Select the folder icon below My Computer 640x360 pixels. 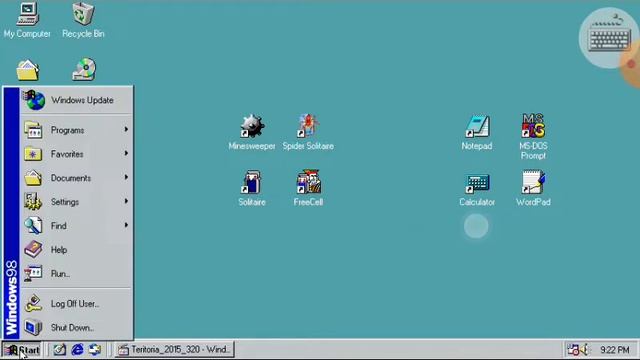click(x=27, y=70)
